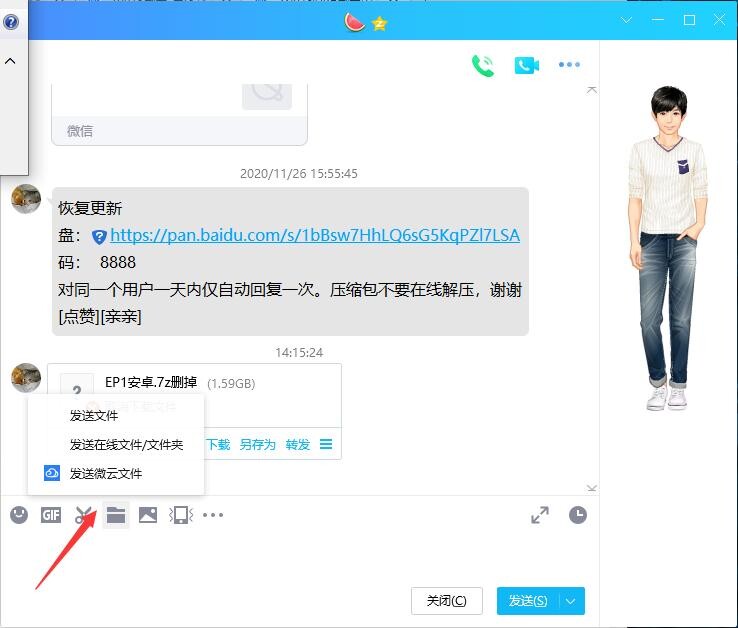
Task: Show more input toolbar options
Action: (213, 515)
